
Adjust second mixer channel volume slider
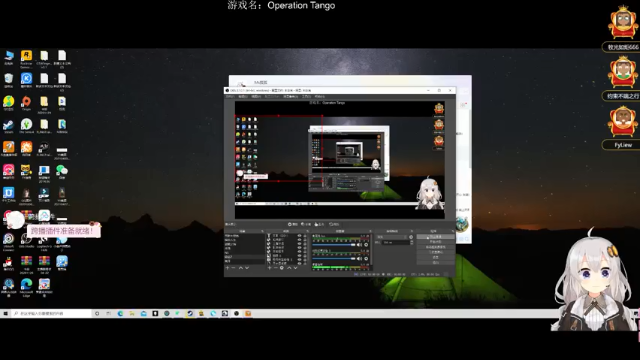333,259
